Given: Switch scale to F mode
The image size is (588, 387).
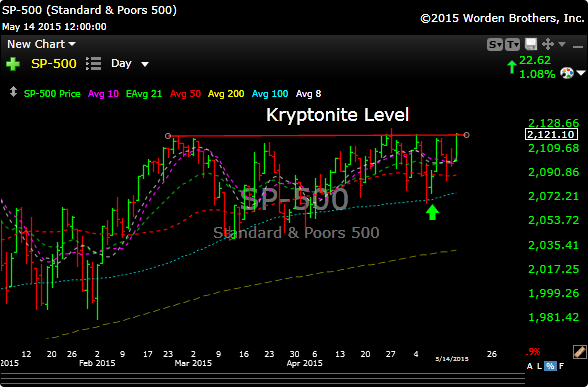Looking at the screenshot, I should click(x=561, y=366).
